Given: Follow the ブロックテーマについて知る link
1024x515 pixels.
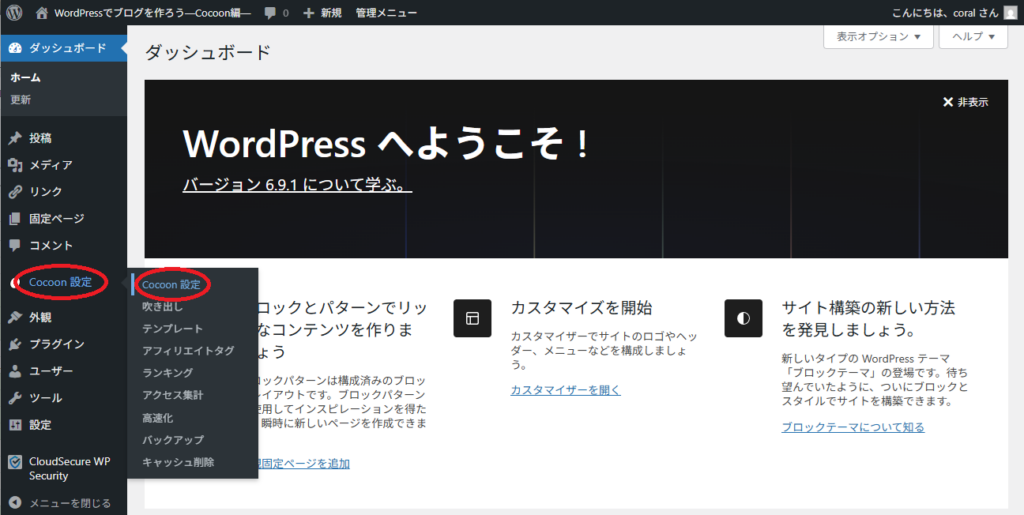Looking at the screenshot, I should (853, 428).
